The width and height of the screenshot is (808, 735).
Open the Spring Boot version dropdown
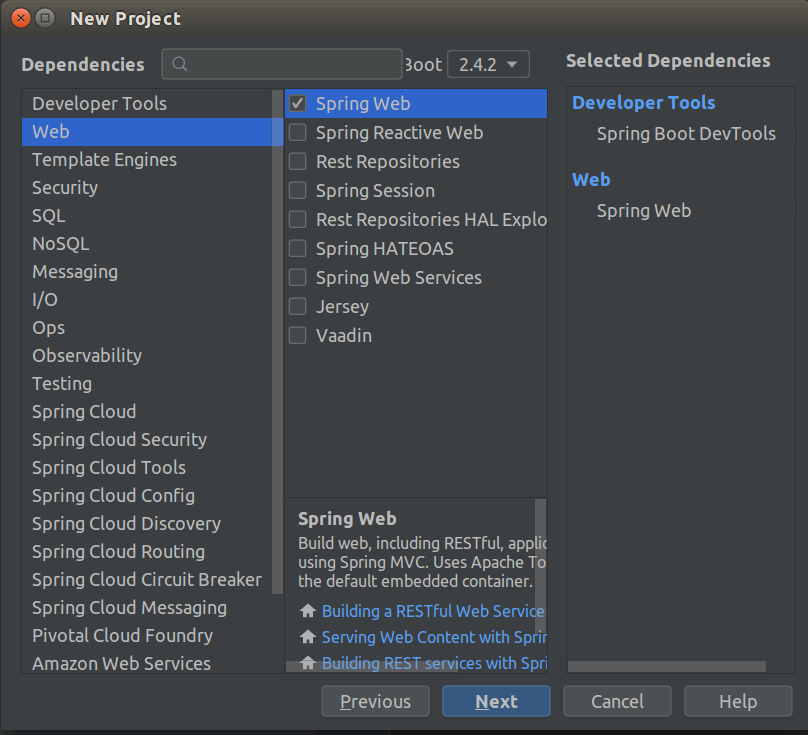488,65
